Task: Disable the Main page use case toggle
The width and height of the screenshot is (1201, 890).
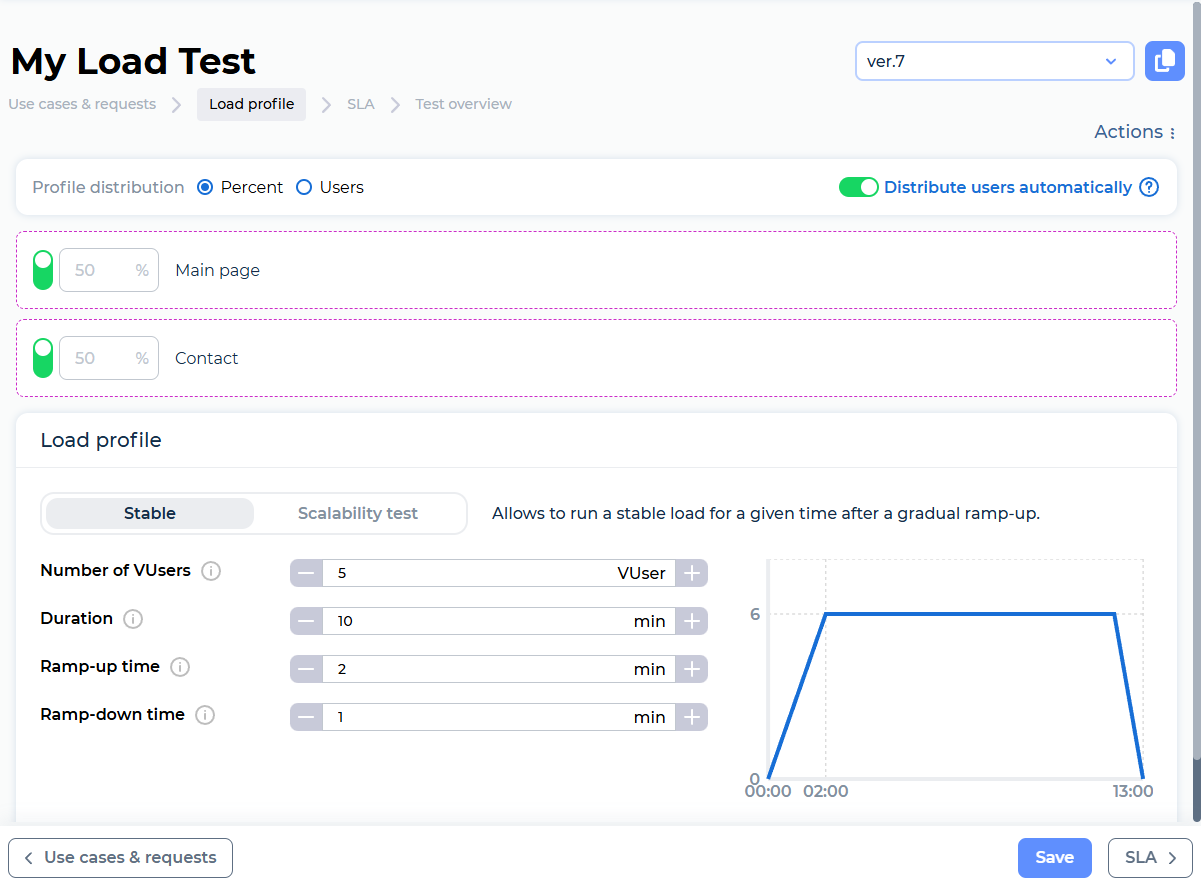Action: pos(43,270)
